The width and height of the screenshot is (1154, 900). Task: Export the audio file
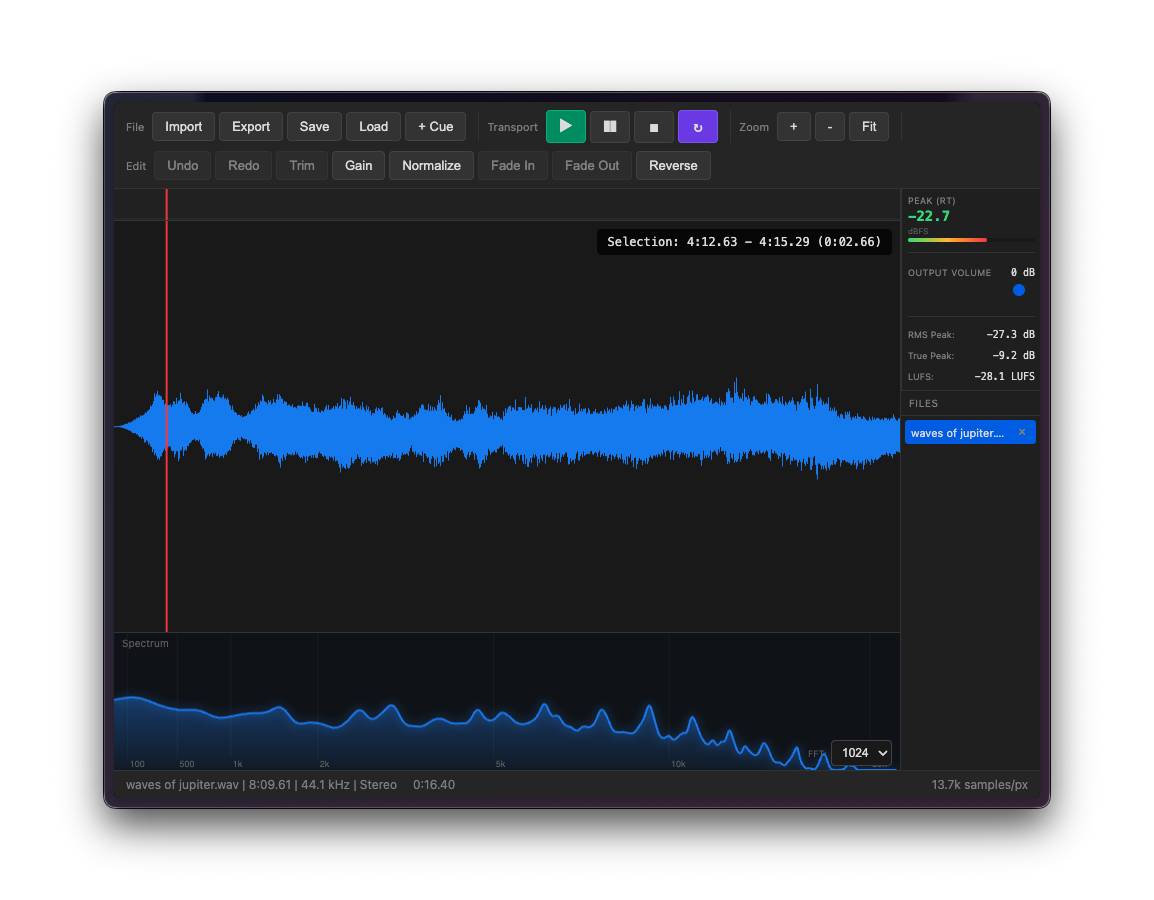click(251, 127)
